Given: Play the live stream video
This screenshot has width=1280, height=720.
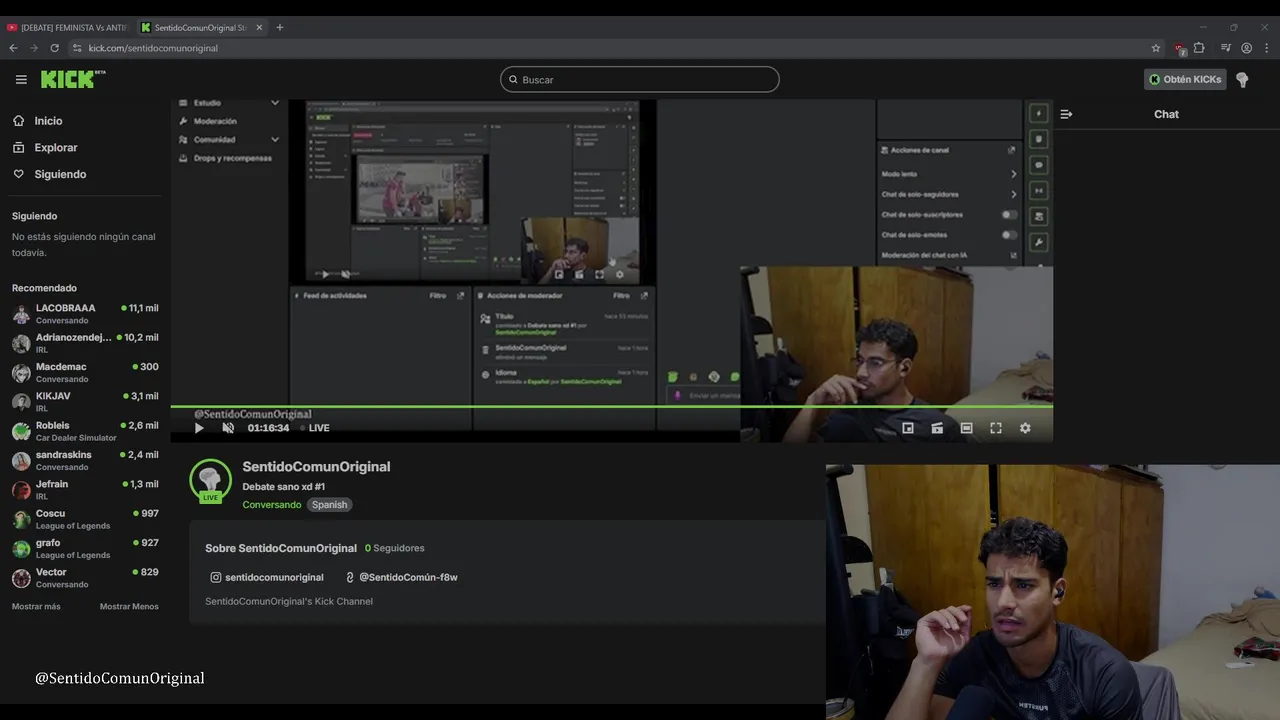Looking at the screenshot, I should point(199,428).
